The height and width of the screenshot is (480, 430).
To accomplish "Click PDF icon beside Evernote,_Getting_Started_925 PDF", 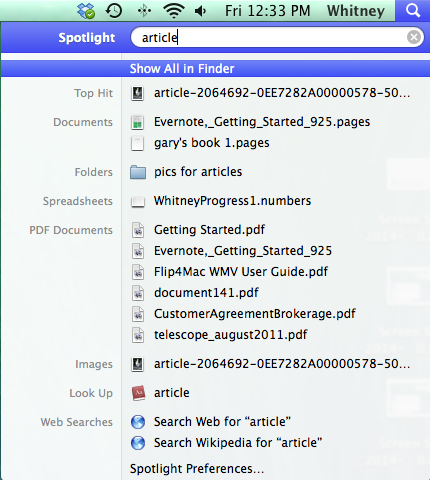I will point(138,251).
